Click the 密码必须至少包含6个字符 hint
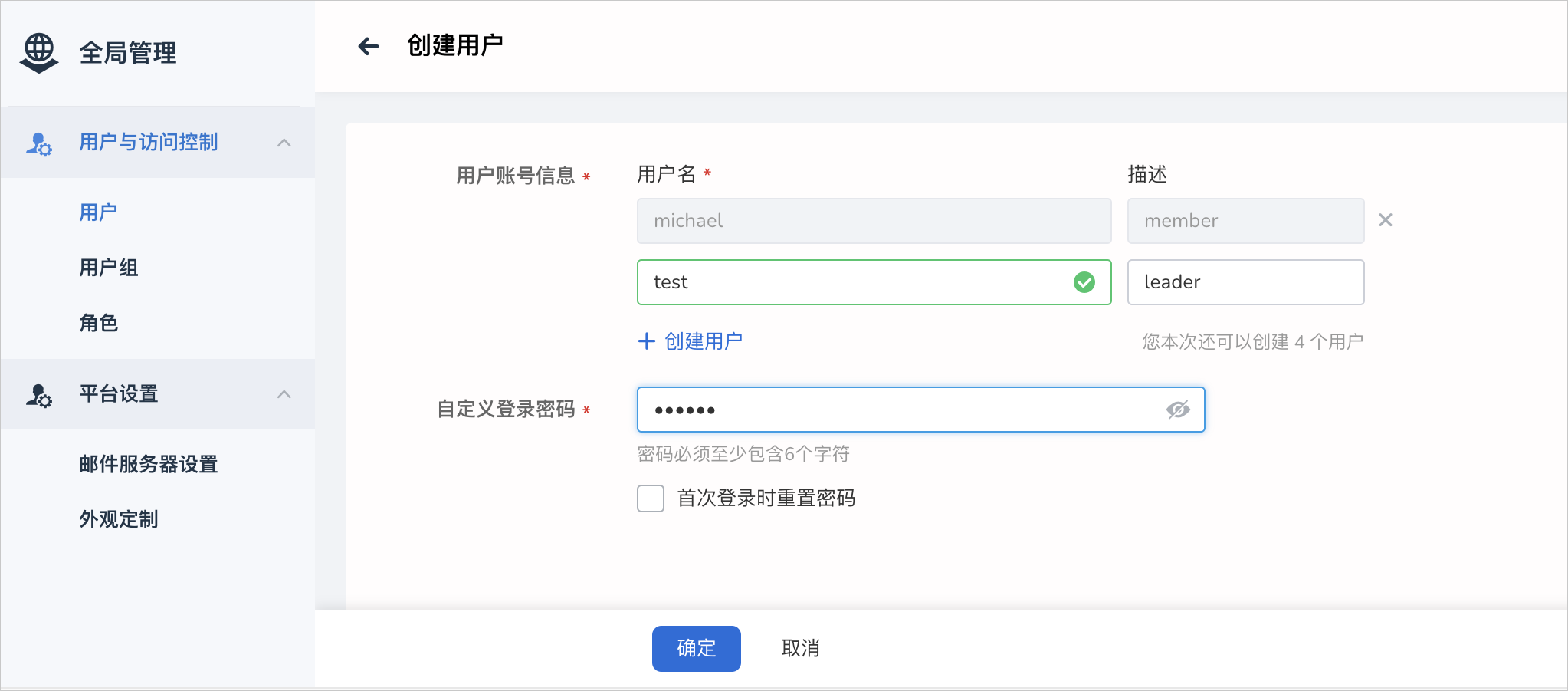This screenshot has height=691, width=1568. (743, 454)
